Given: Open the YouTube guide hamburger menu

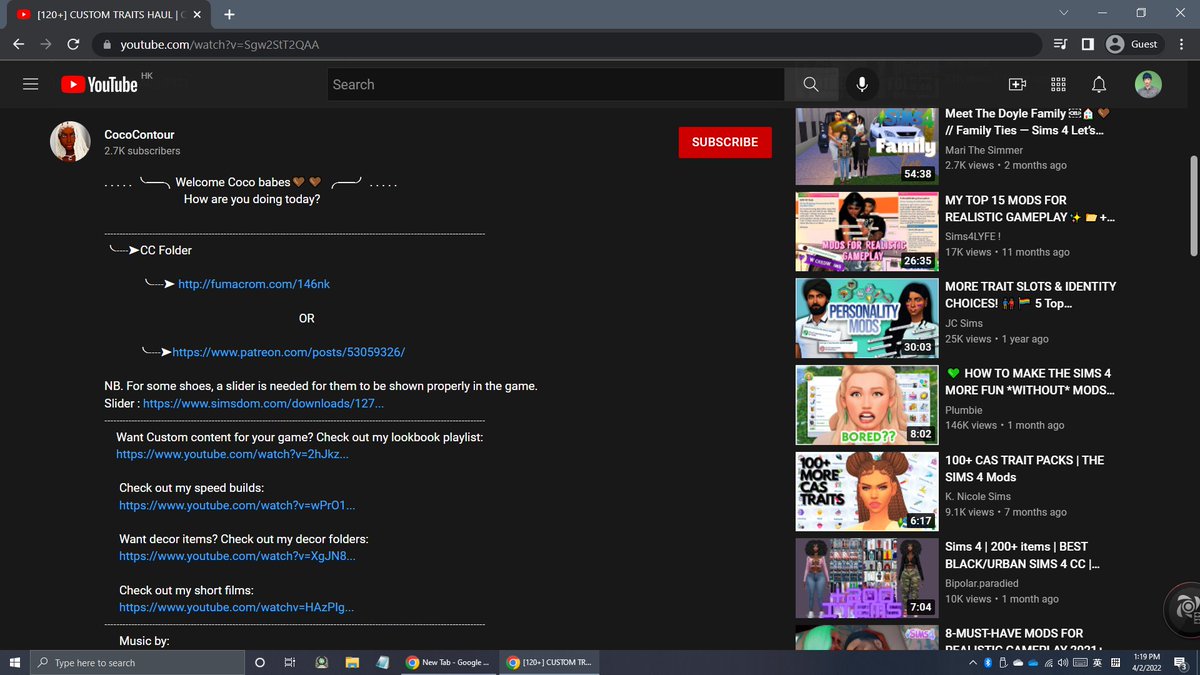Looking at the screenshot, I should point(31,85).
